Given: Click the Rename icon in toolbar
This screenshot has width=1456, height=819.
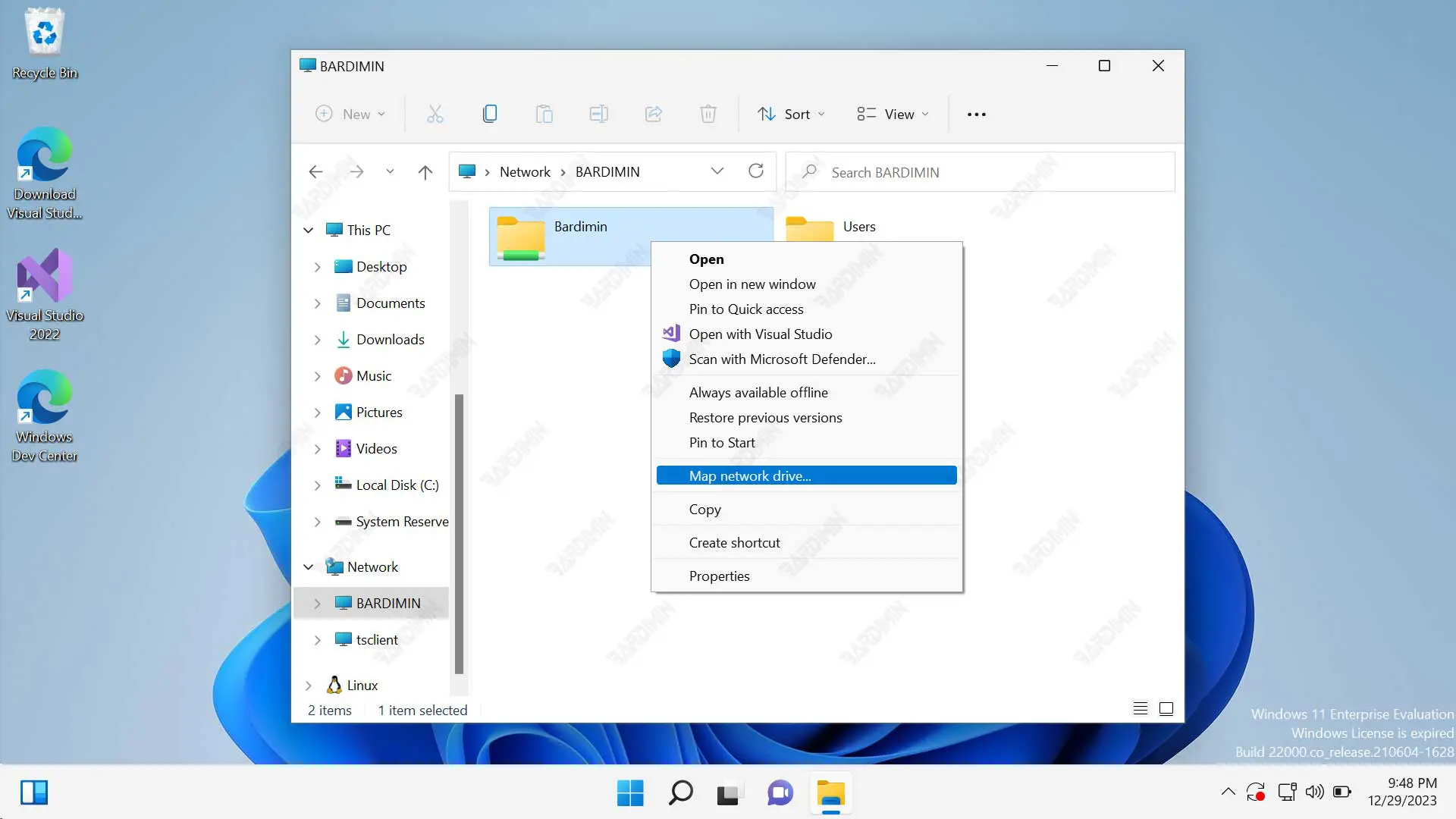Looking at the screenshot, I should [x=599, y=114].
